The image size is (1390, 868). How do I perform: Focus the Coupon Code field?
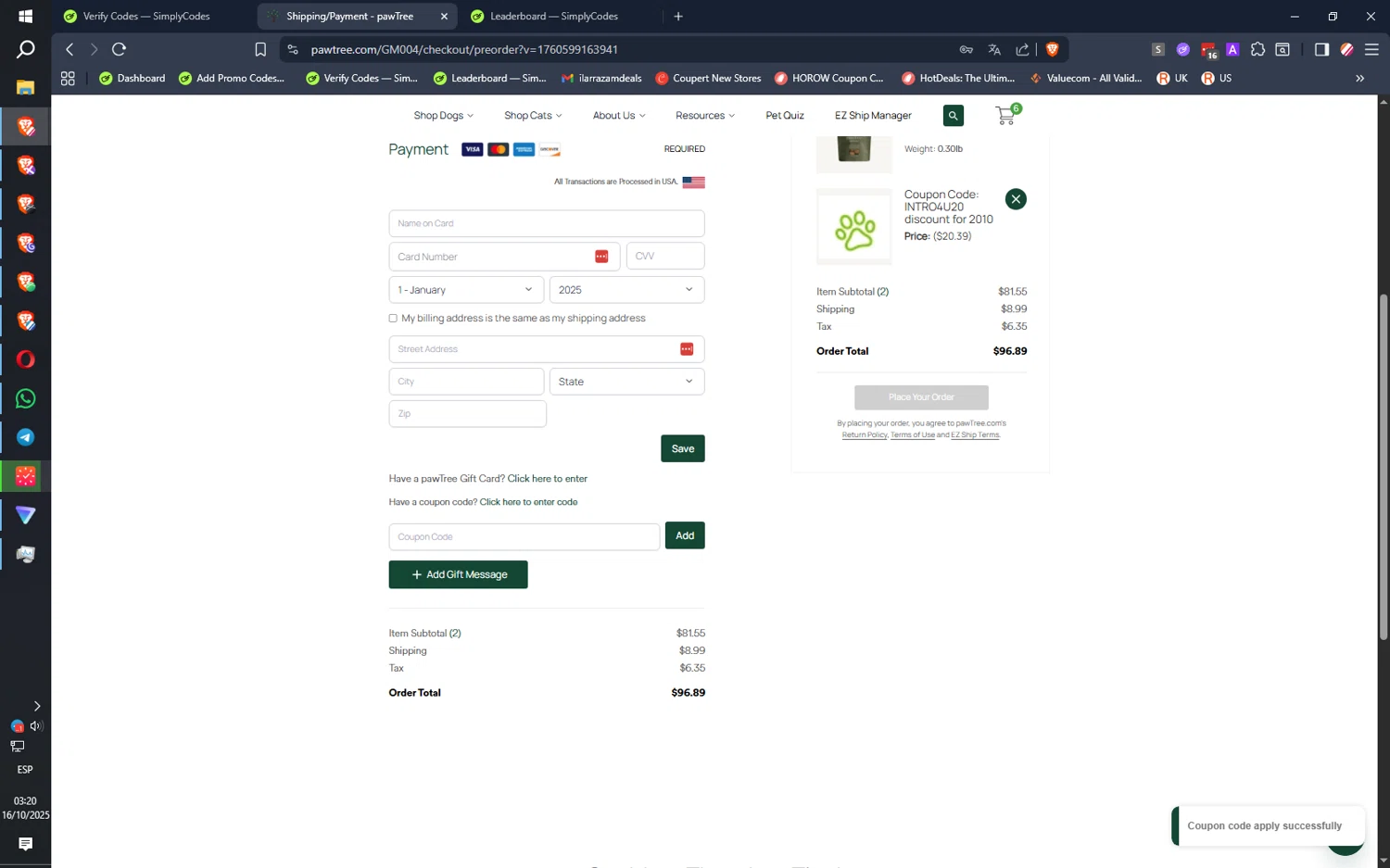coord(524,537)
